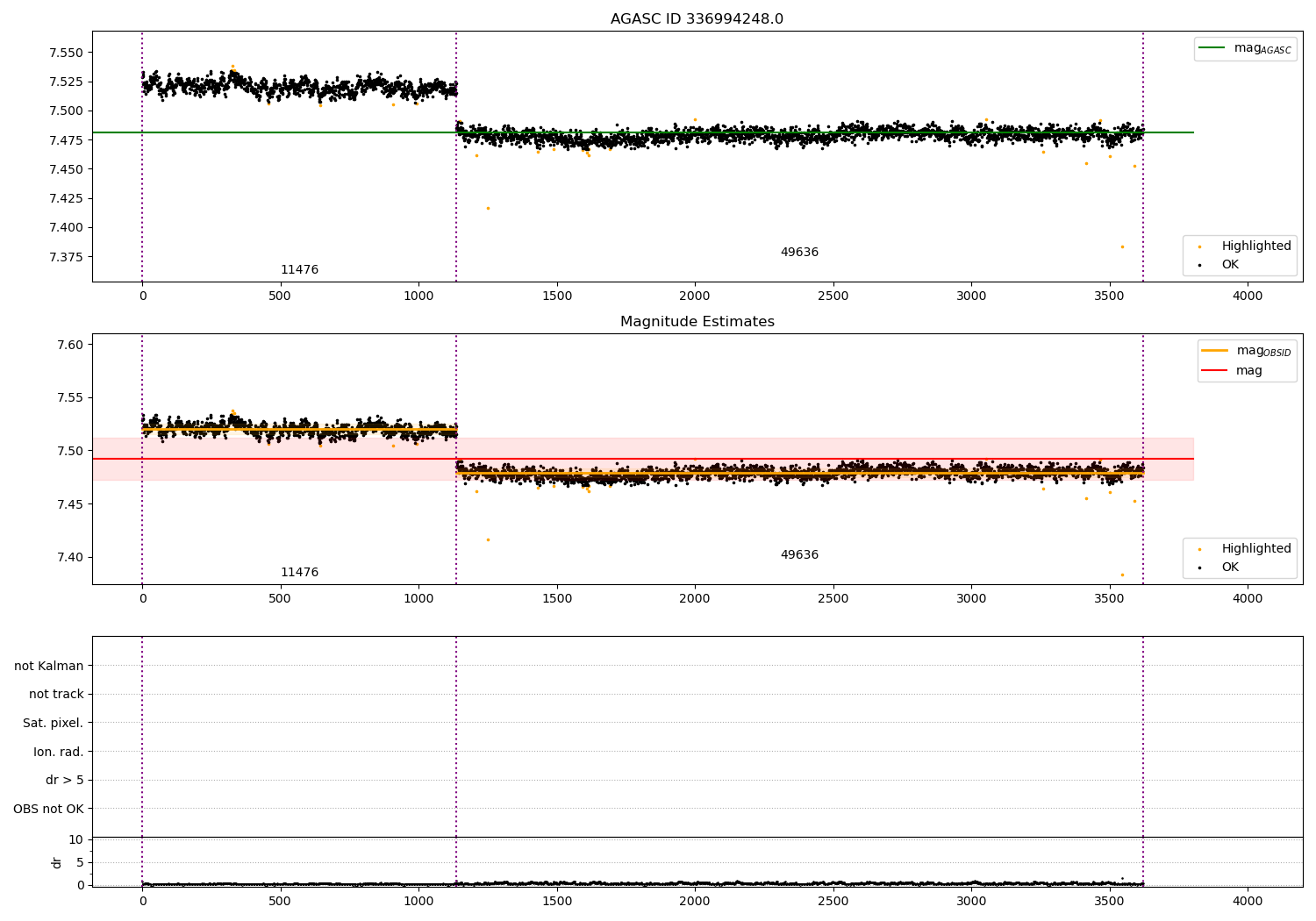
Task: Click the "Ion. rad." row label
Action: [59, 752]
